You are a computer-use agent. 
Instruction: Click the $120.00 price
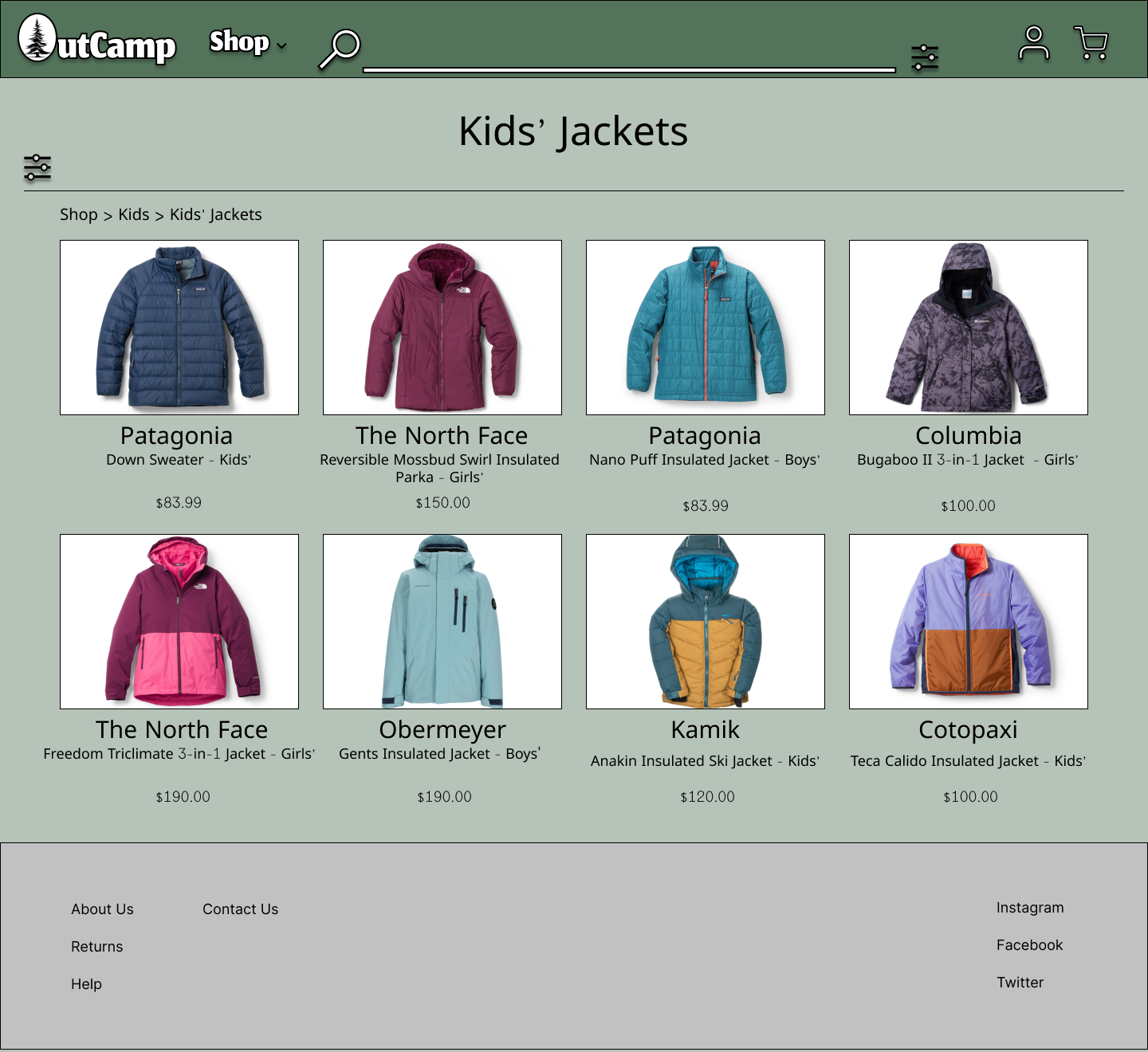click(708, 797)
